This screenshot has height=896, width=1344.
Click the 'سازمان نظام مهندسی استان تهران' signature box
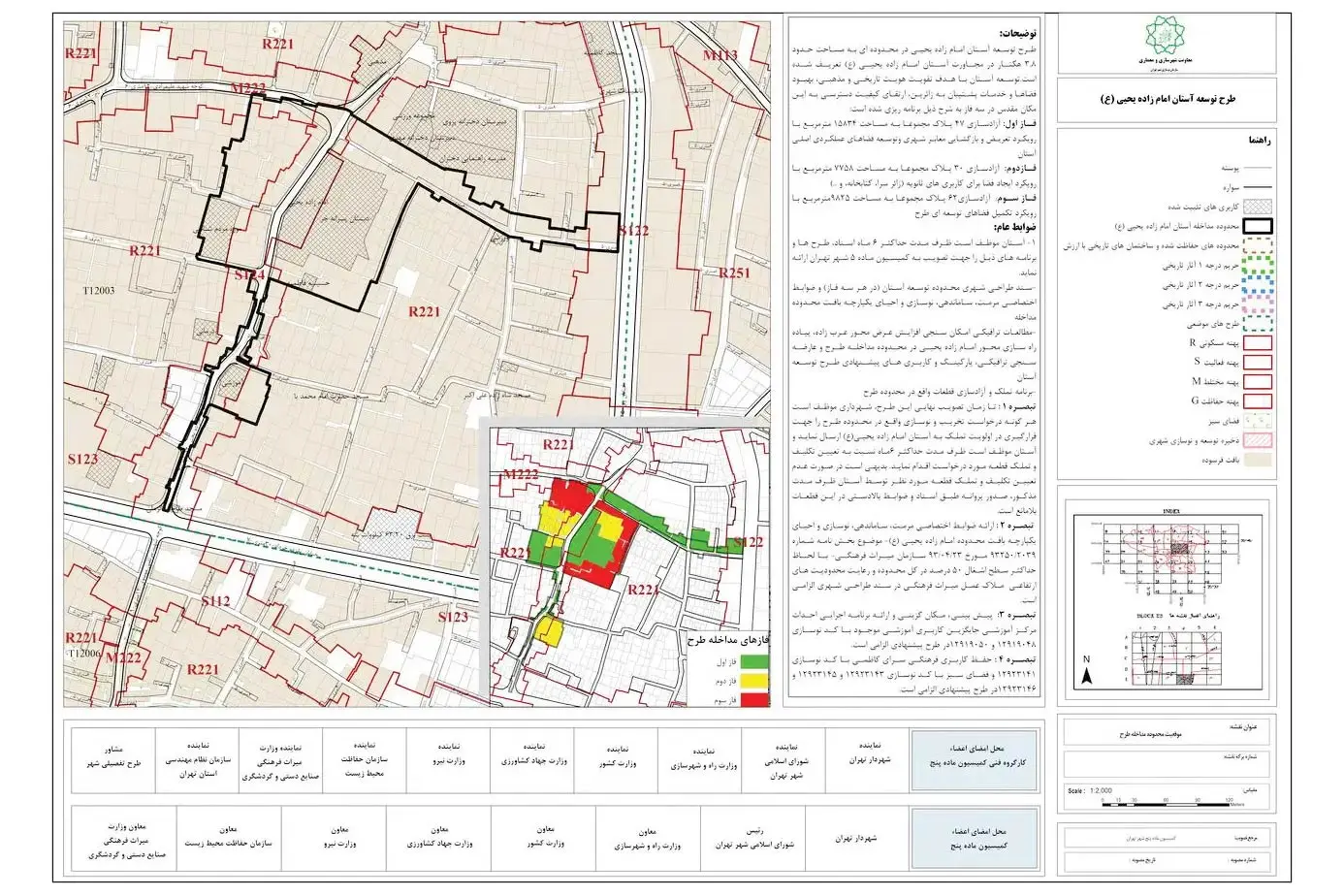(x=199, y=759)
